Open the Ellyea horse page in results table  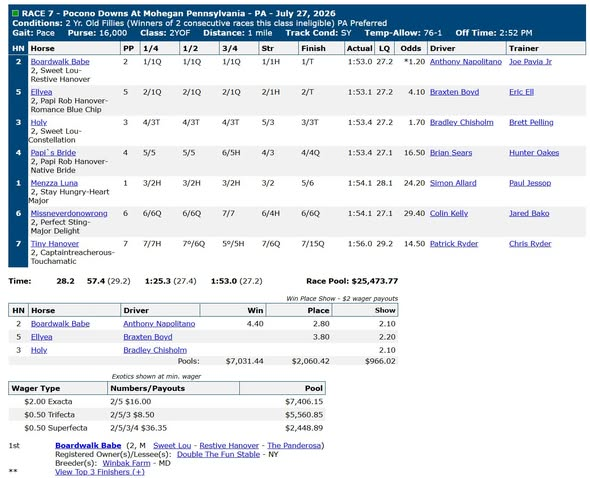41,92
